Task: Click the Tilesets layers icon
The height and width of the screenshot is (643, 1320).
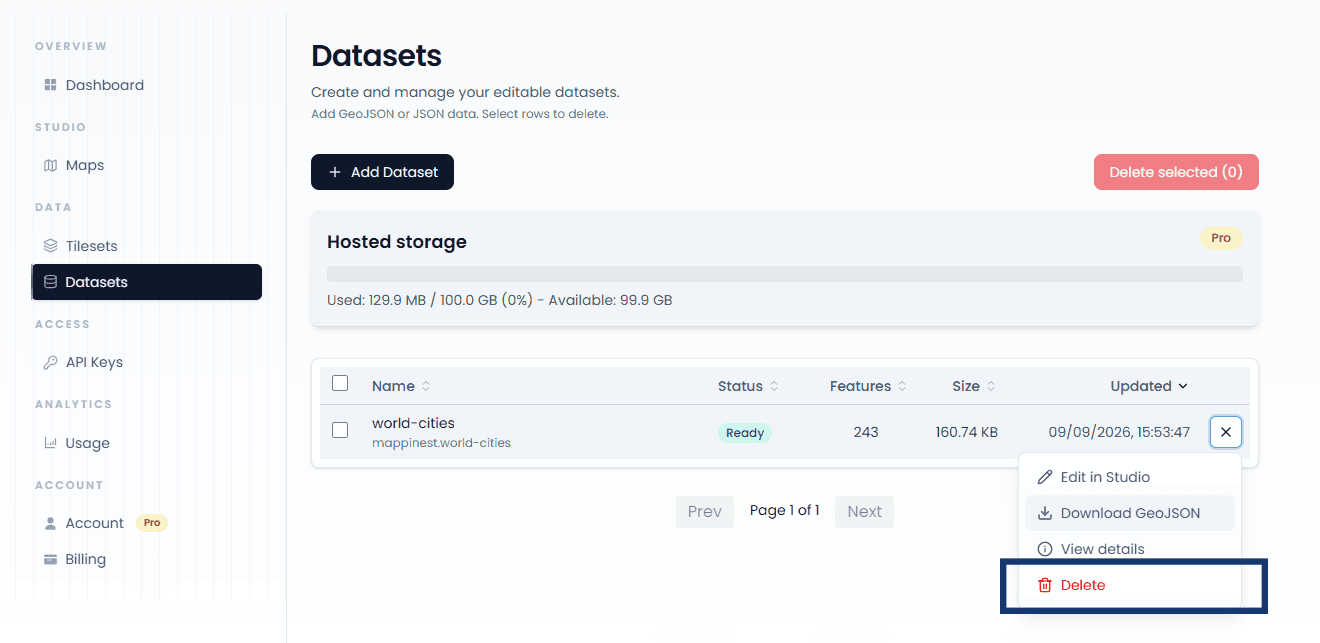Action: 50,246
